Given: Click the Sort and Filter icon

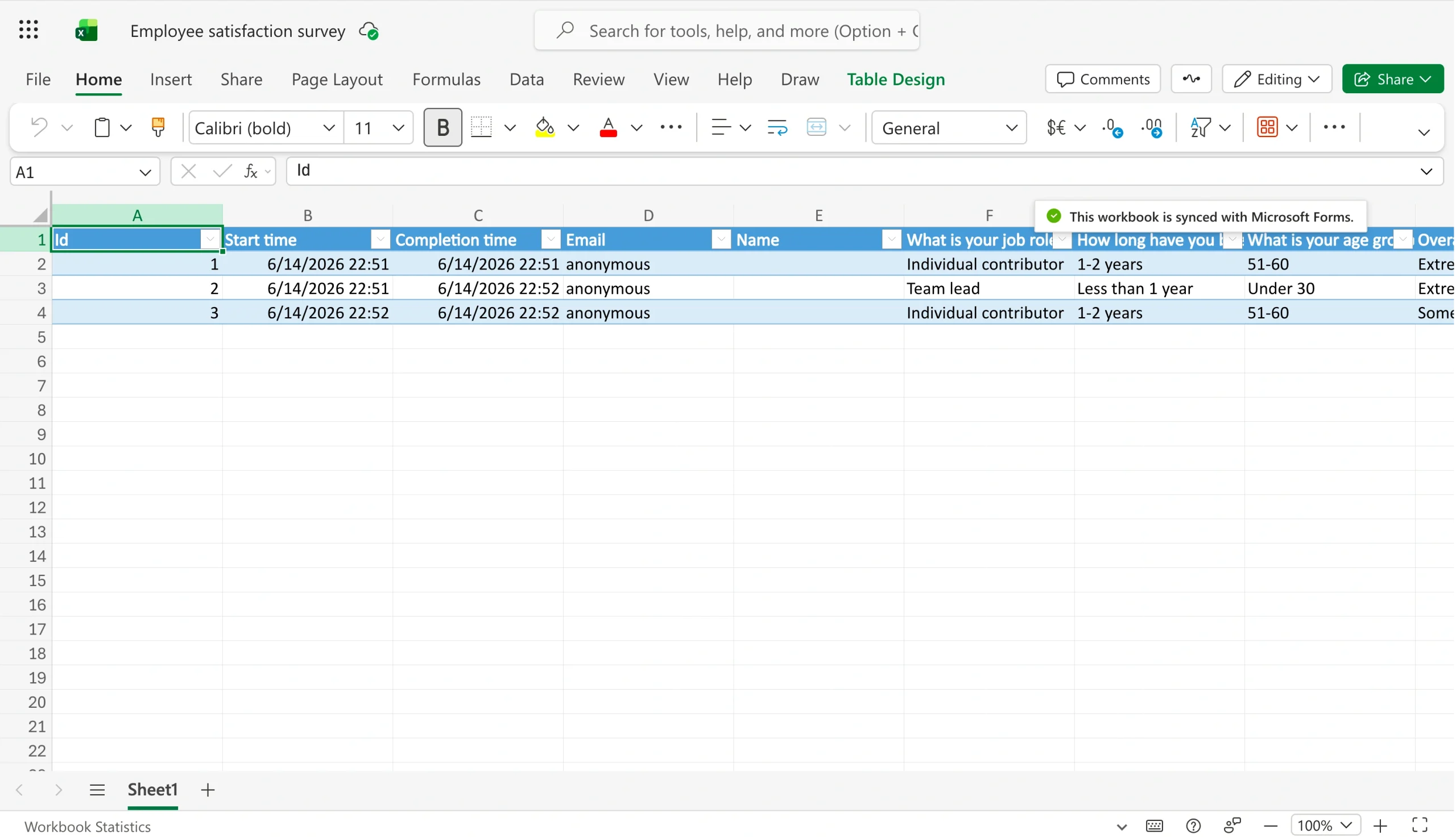Looking at the screenshot, I should pyautogui.click(x=1201, y=127).
